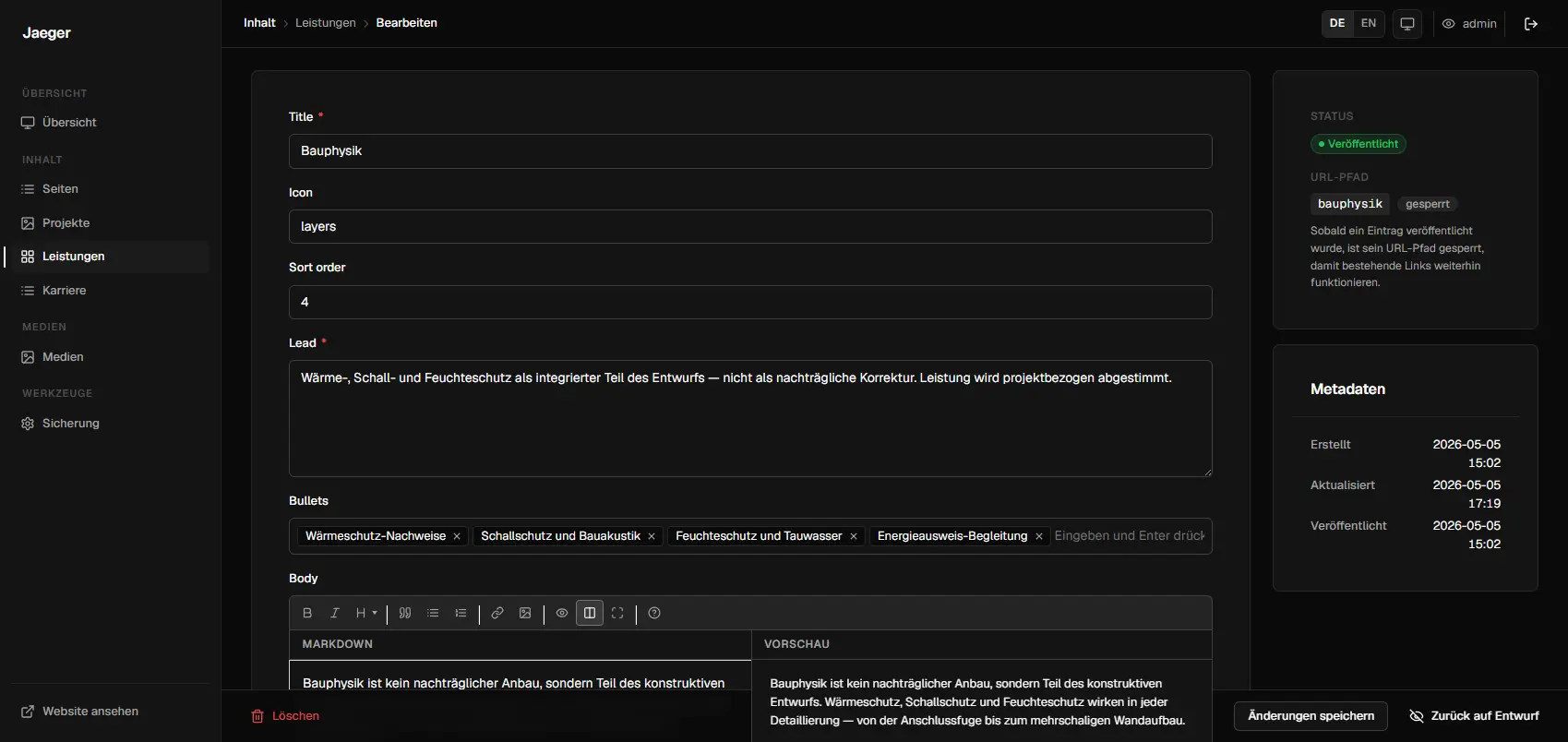Click the Metadaten heading
This screenshot has height=742, width=1568.
pyautogui.click(x=1347, y=389)
